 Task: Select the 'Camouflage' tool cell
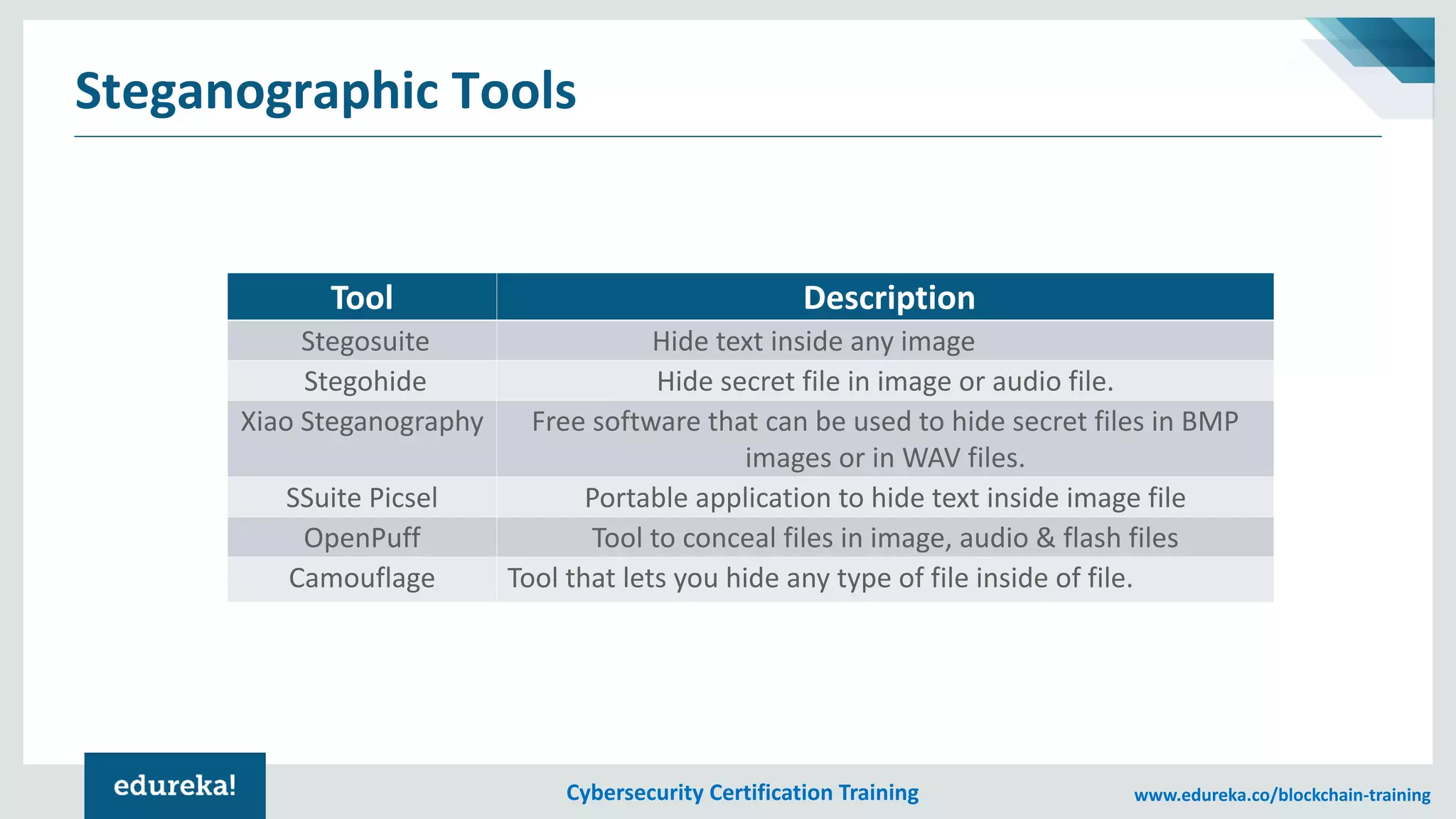[x=362, y=579]
